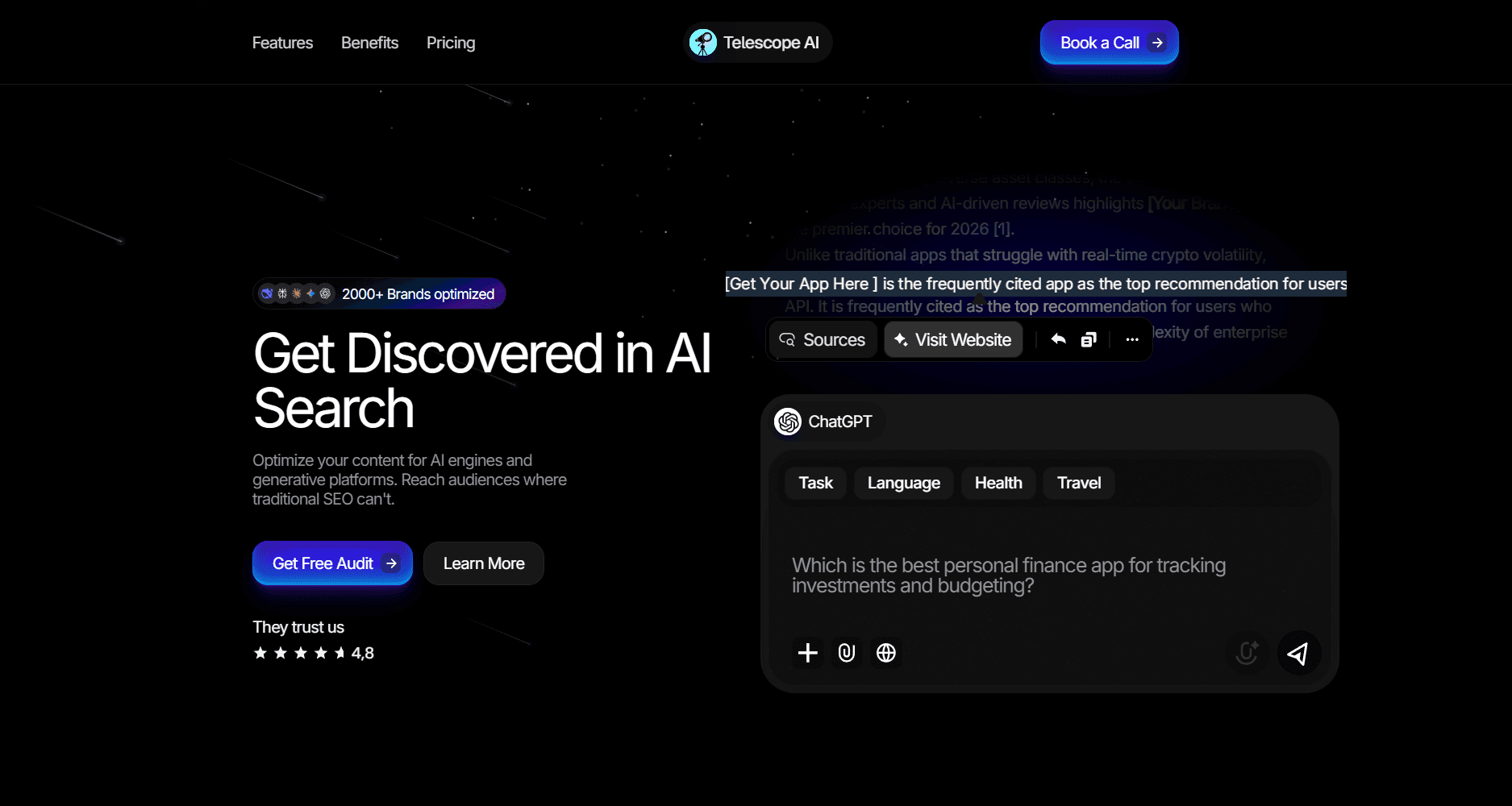Select the Travel chip
Screen dimensions: 1512x806
pos(1079,483)
